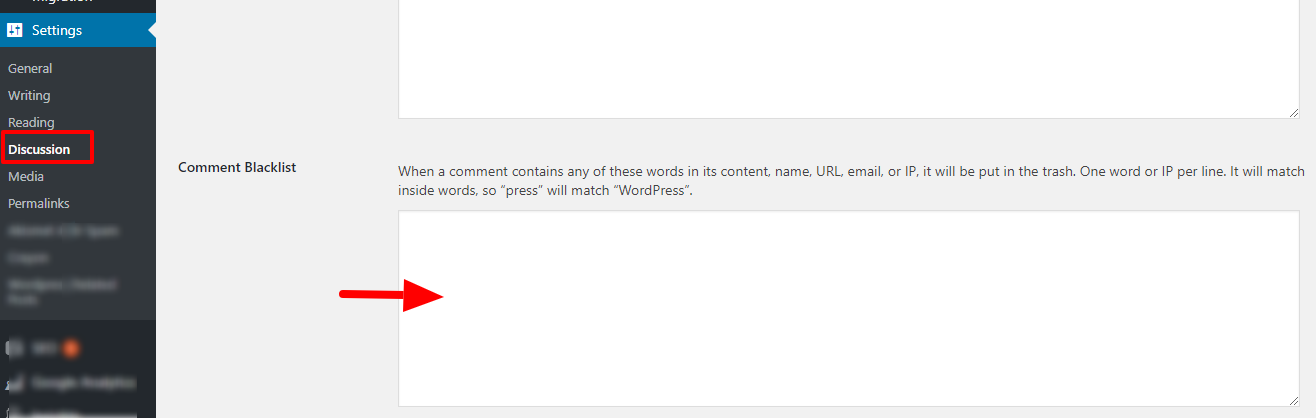
Task: Click inside the Comment Blacklist text area
Action: click(x=849, y=308)
